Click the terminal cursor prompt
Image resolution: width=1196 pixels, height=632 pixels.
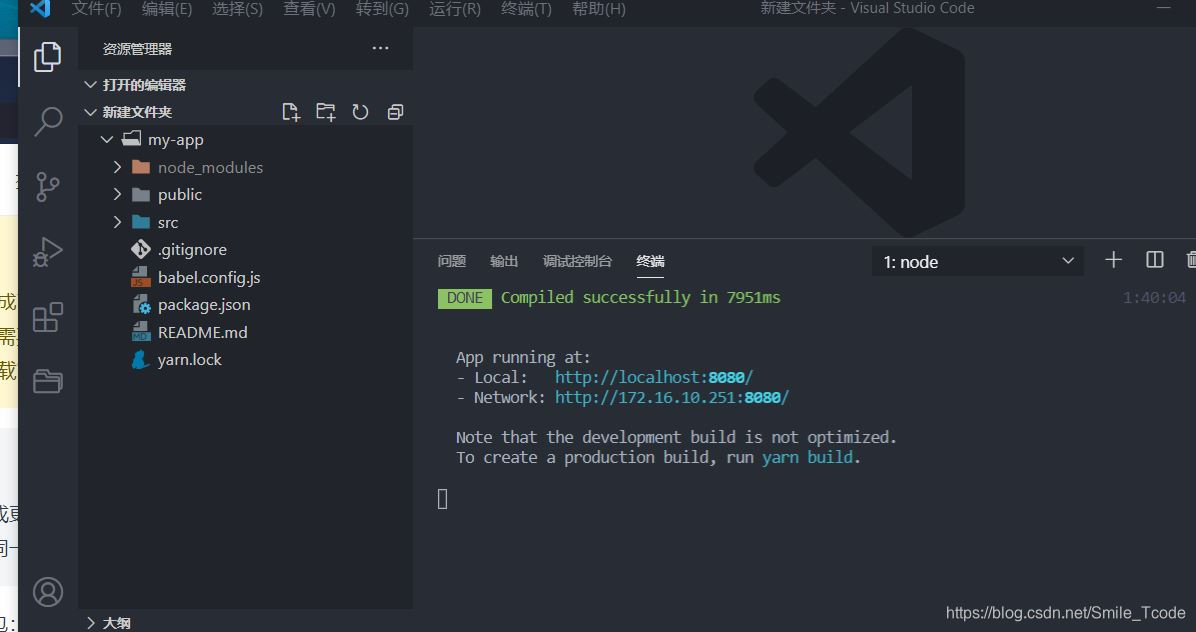click(x=442, y=499)
